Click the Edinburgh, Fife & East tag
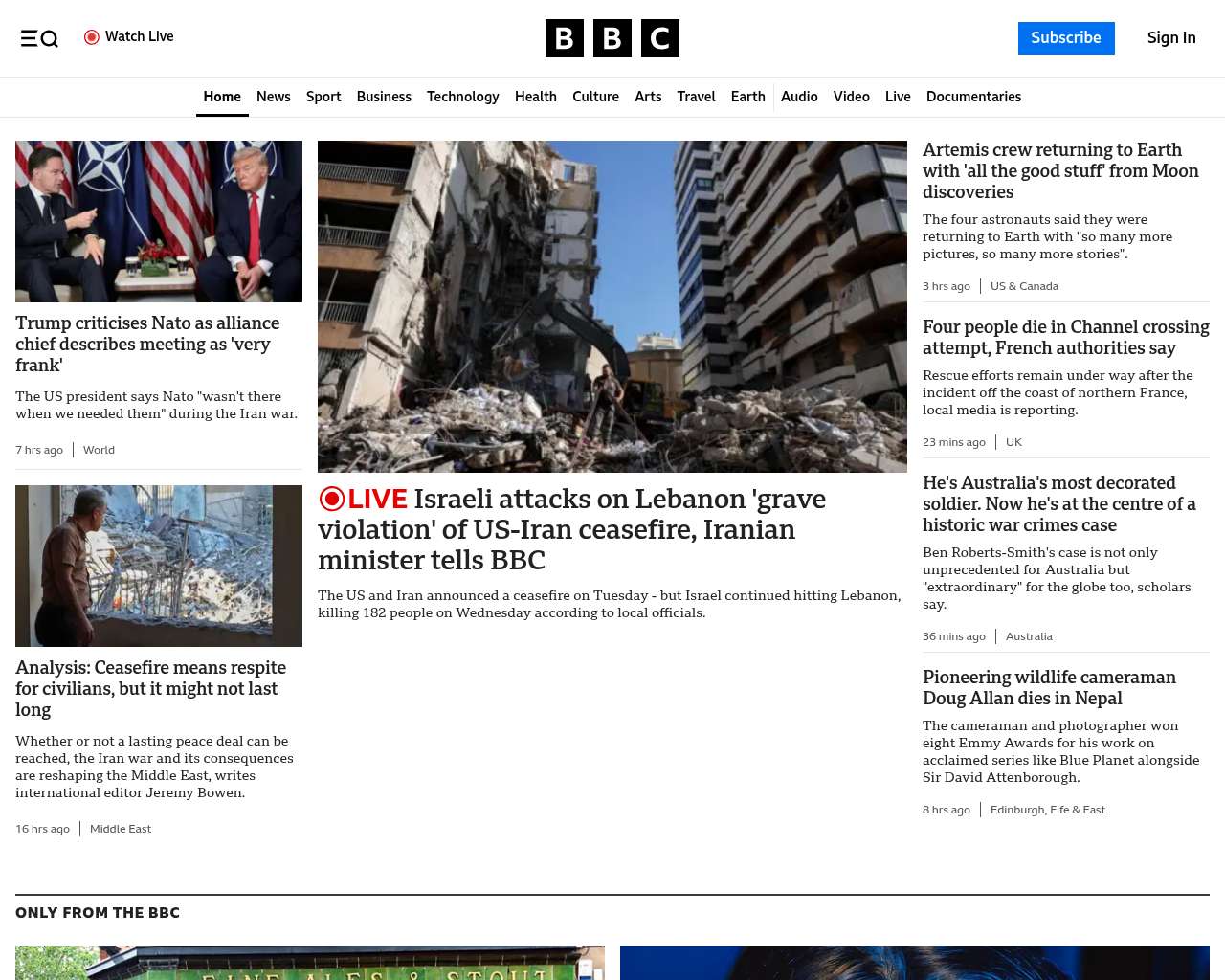Viewport: 1225px width, 980px height. [1048, 810]
